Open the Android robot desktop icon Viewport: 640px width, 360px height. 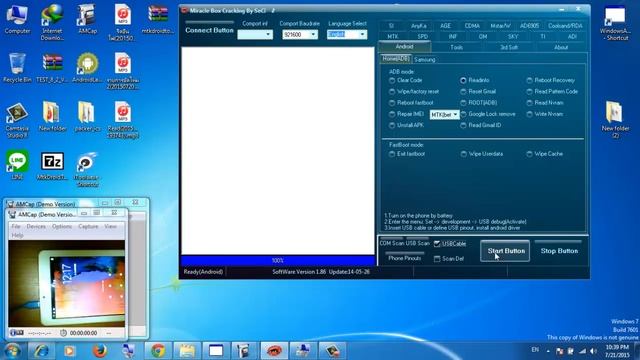coord(87,68)
